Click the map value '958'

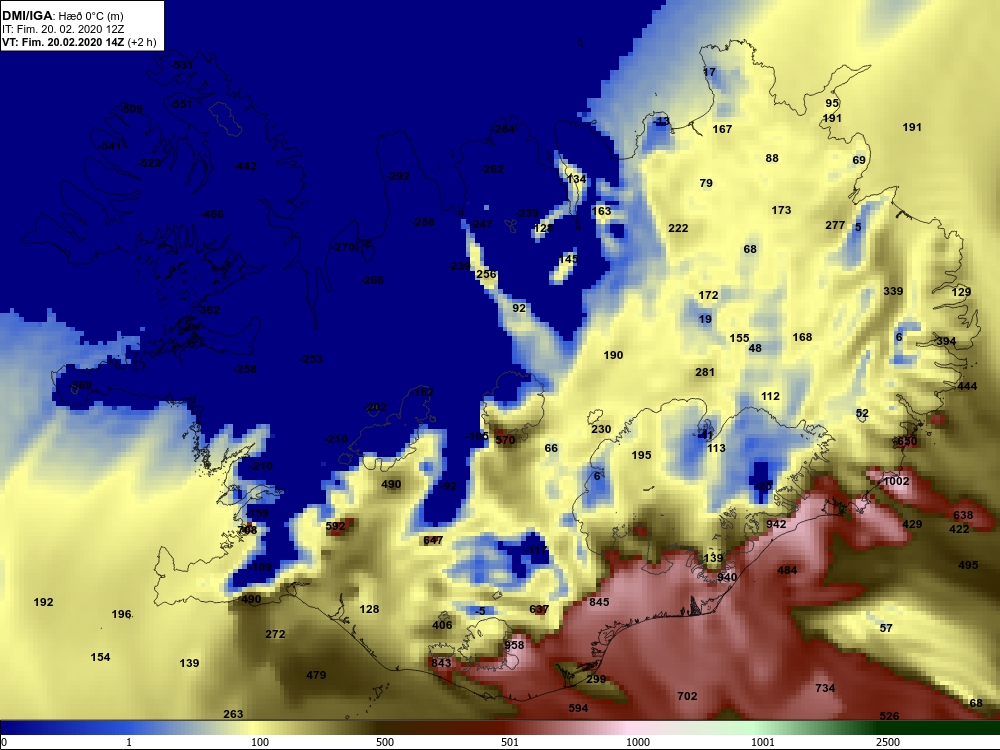pyautogui.click(x=514, y=645)
